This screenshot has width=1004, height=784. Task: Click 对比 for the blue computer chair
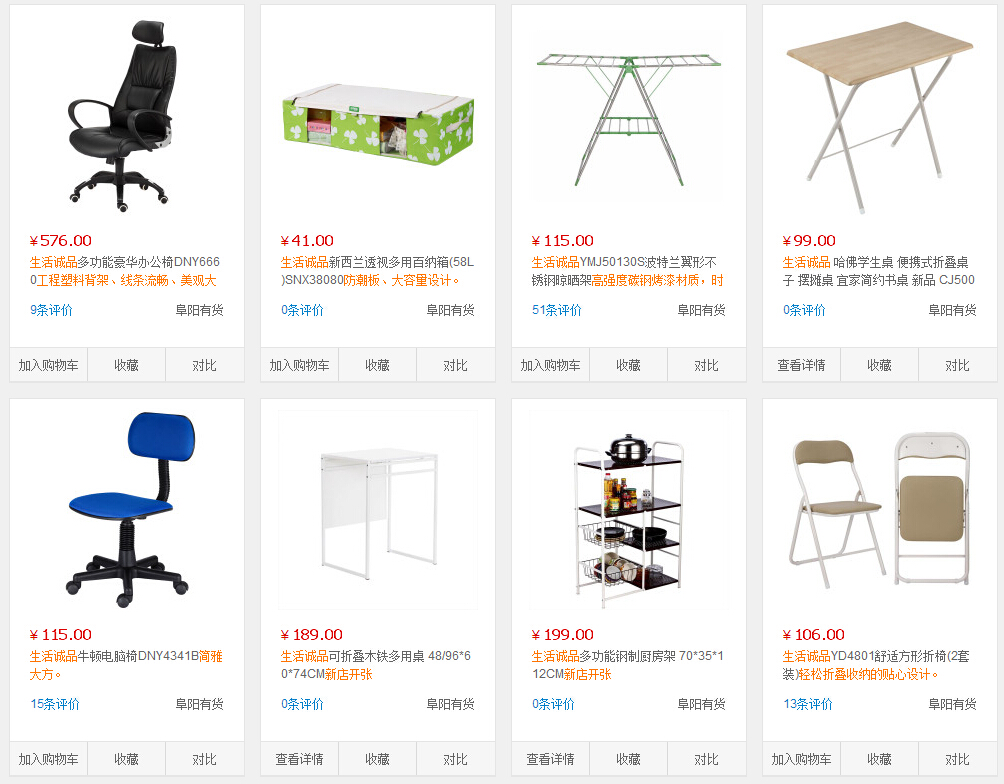[x=205, y=759]
